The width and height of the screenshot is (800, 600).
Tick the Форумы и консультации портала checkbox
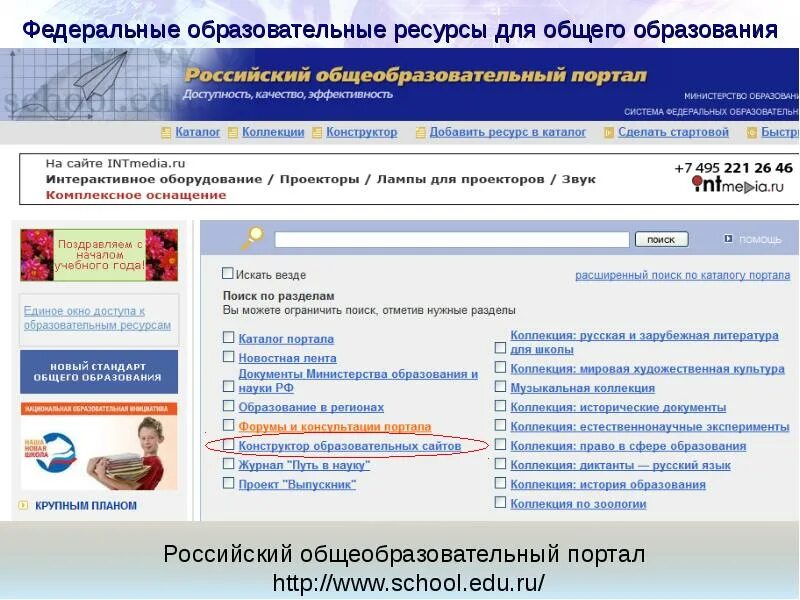(229, 426)
